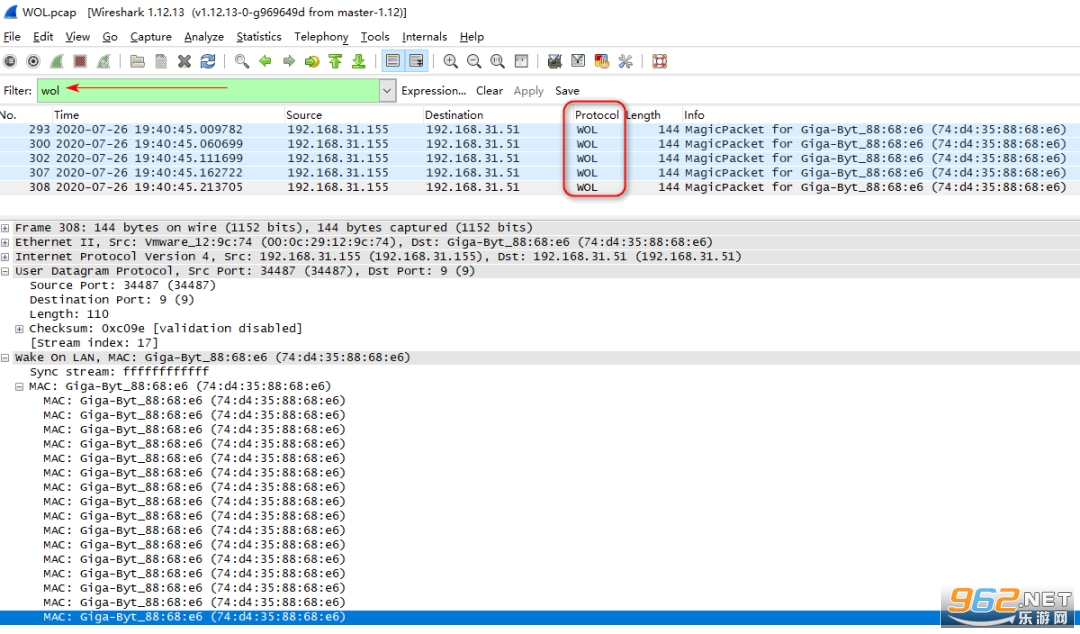The height and width of the screenshot is (634, 1080).
Task: Click the Expression... button
Action: pos(433,91)
